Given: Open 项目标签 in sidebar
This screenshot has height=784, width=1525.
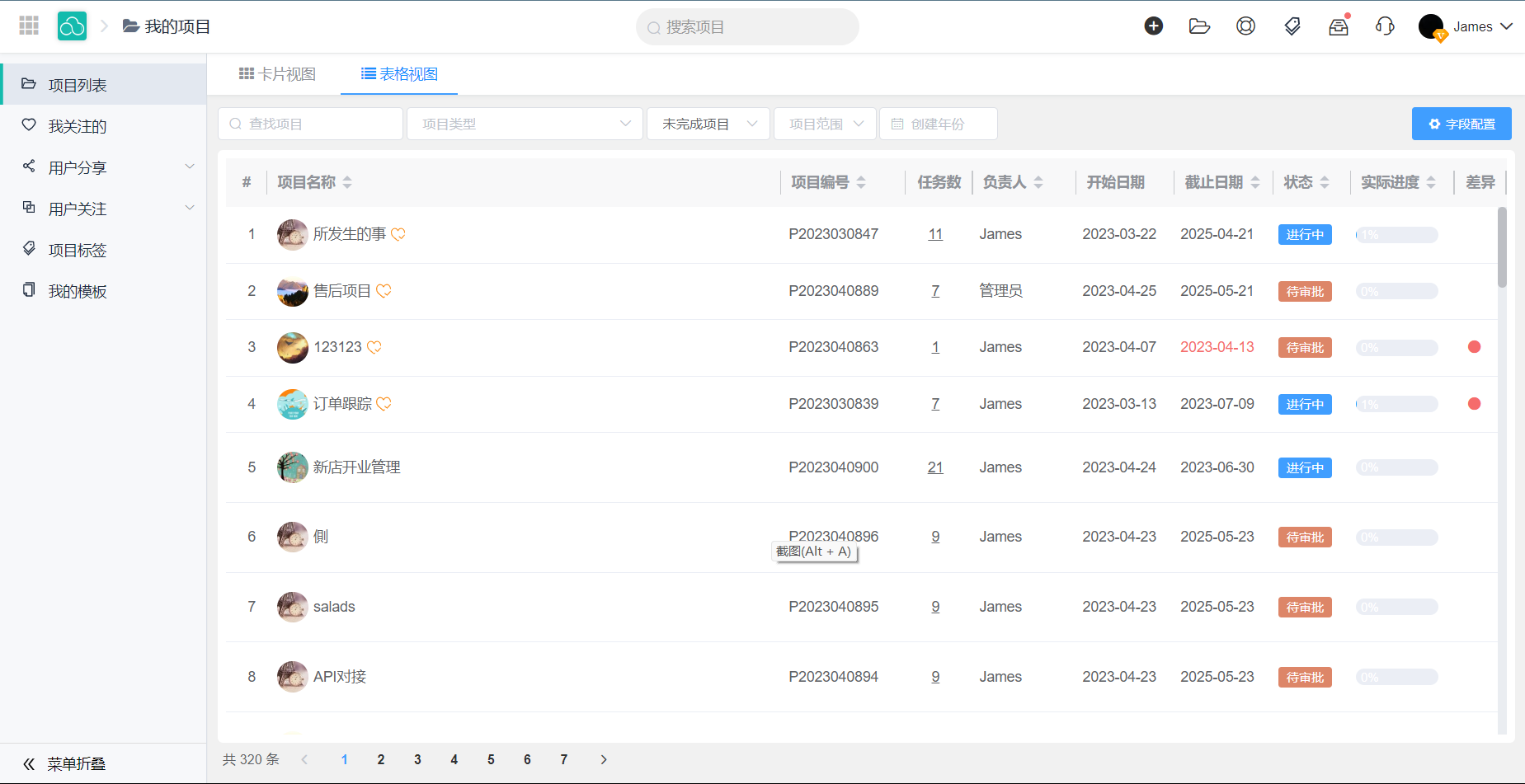Looking at the screenshot, I should 104,249.
